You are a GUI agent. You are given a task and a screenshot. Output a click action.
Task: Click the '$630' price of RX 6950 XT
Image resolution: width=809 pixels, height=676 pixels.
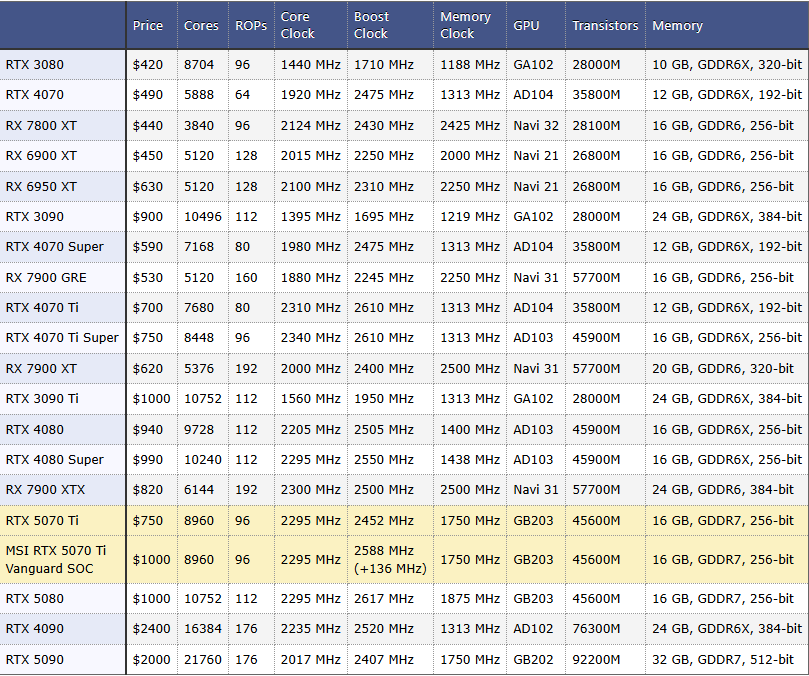(x=148, y=186)
